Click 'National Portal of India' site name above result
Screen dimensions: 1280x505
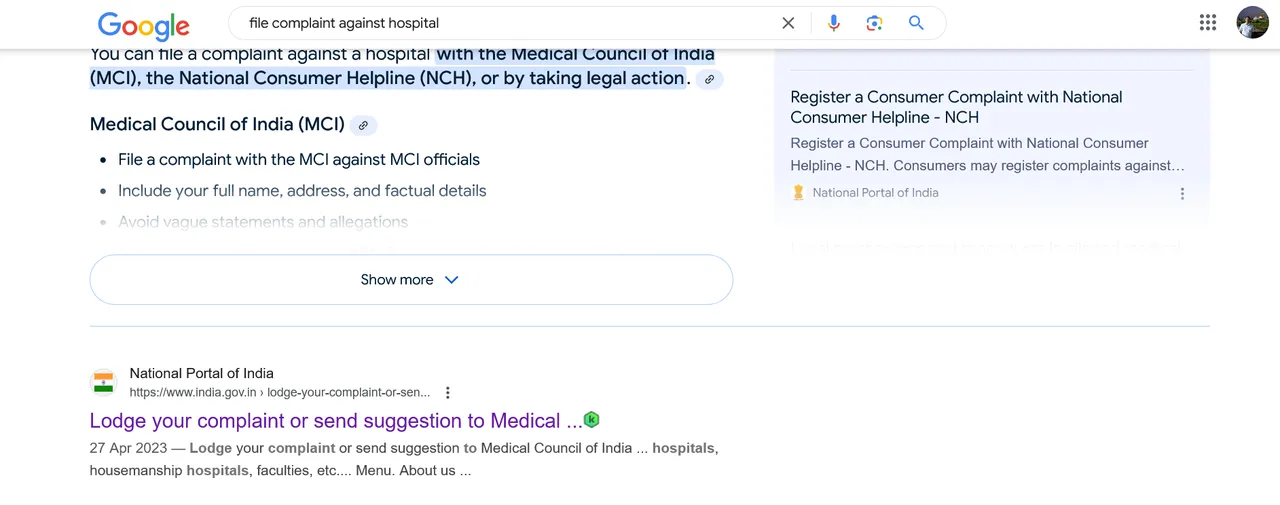click(x=201, y=373)
